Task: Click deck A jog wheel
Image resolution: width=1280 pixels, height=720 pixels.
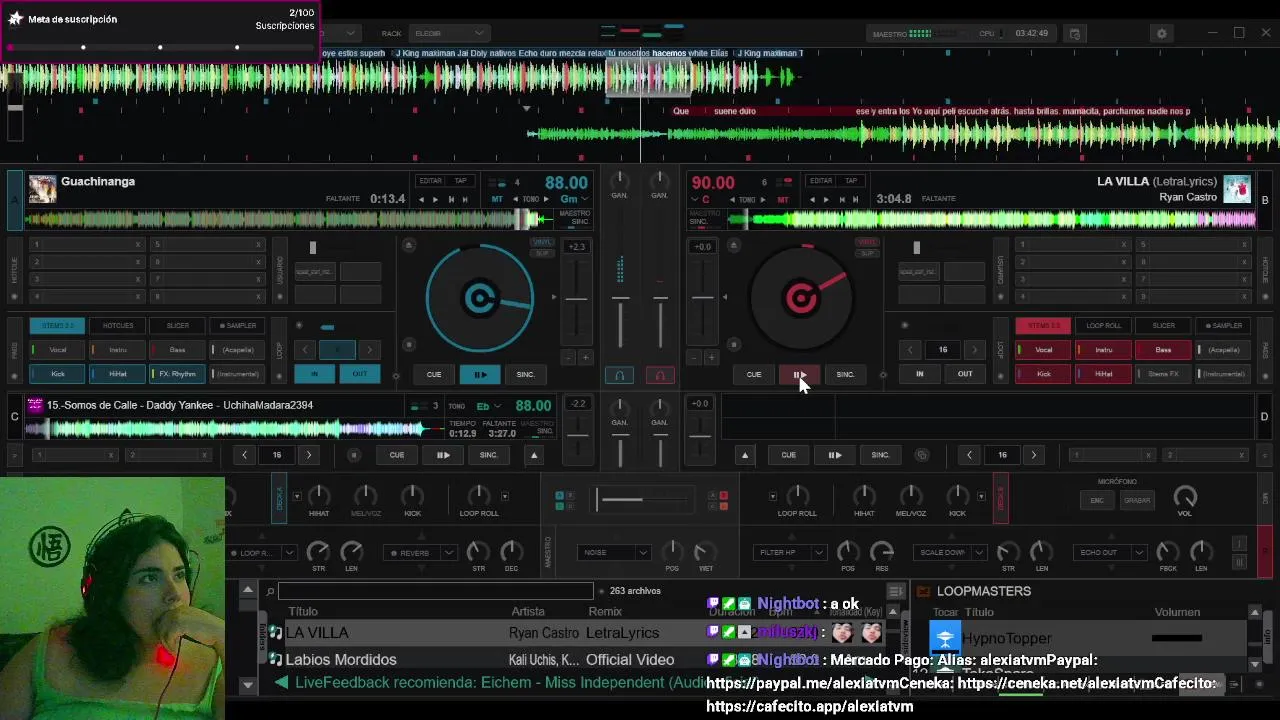Action: coord(480,298)
